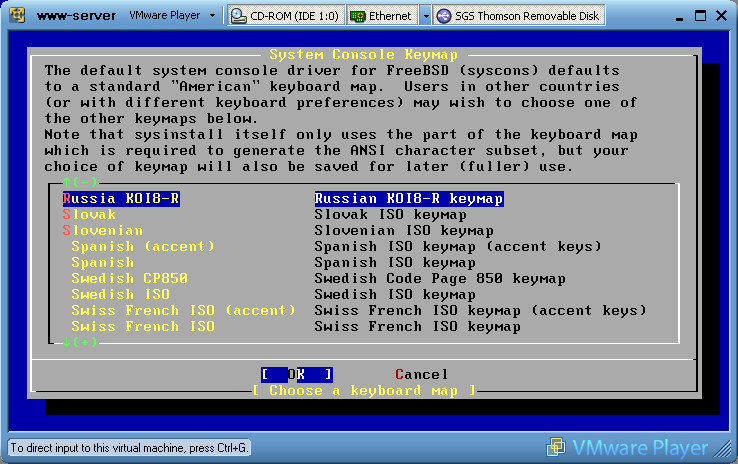Click the CD-ROM (IDE 1:0) device button

point(286,16)
